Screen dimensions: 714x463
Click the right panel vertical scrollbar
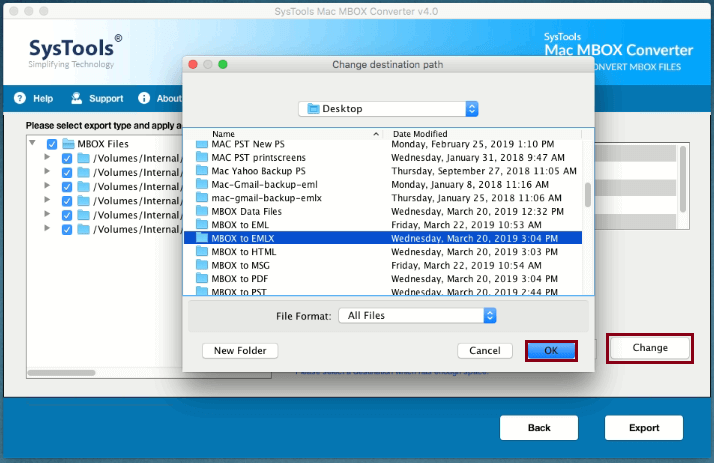click(x=683, y=179)
